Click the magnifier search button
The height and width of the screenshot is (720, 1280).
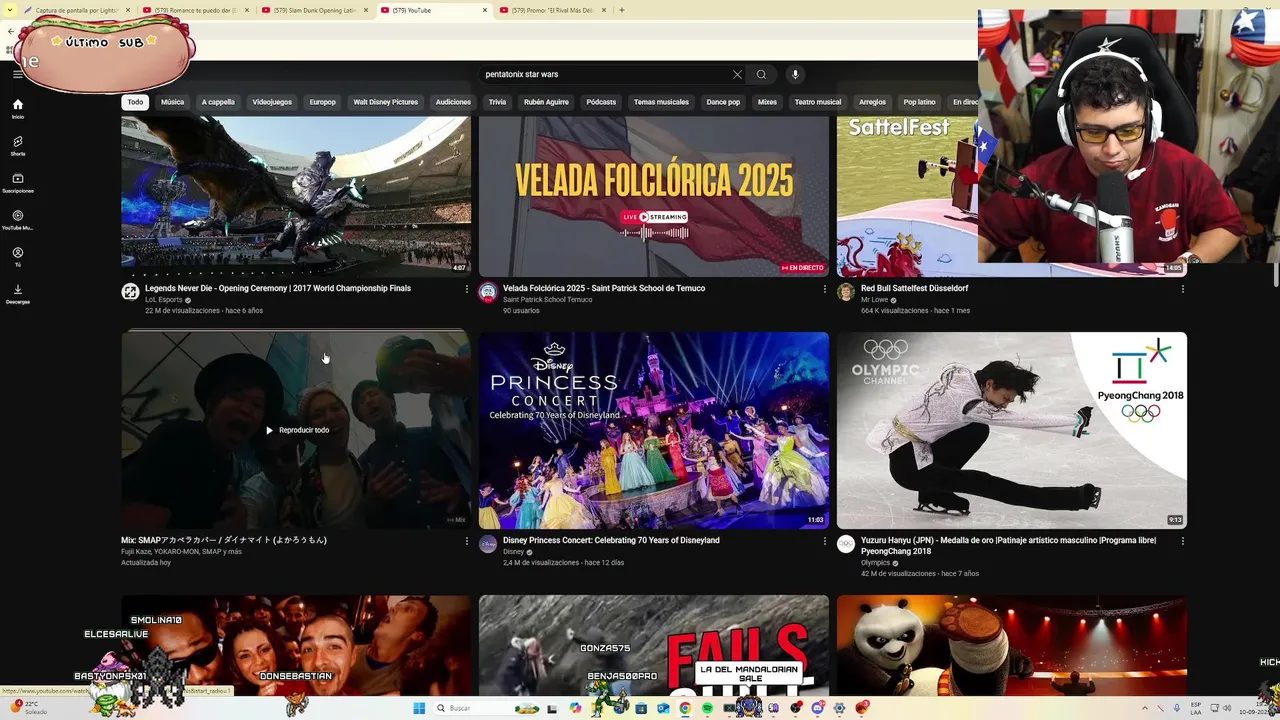pyautogui.click(x=761, y=74)
